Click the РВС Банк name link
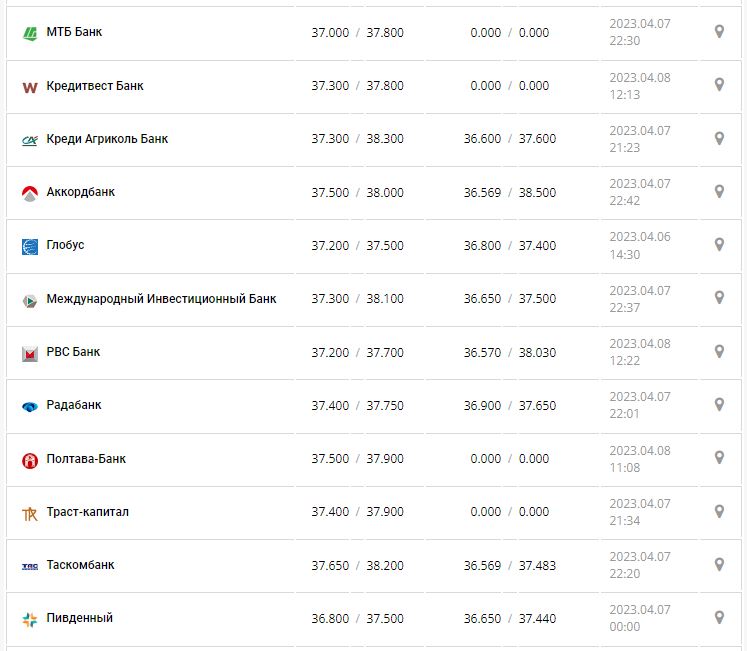This screenshot has height=651, width=747. [73, 352]
